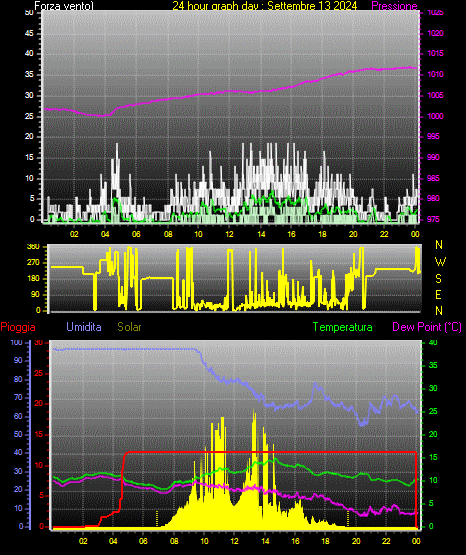Click the 22 hour label under rain chart
Viewport: 466px width, 555px height.
(x=386, y=541)
